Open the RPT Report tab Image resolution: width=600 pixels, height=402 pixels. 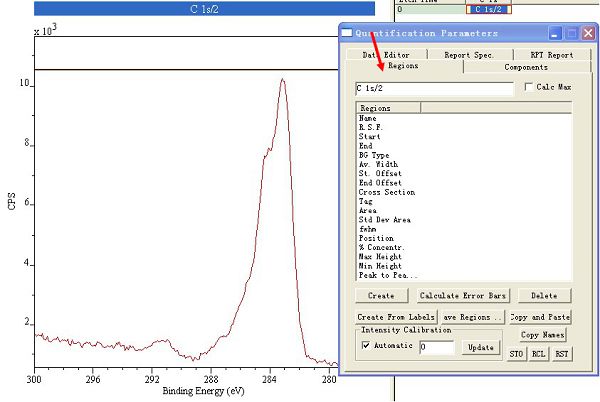pyautogui.click(x=551, y=55)
